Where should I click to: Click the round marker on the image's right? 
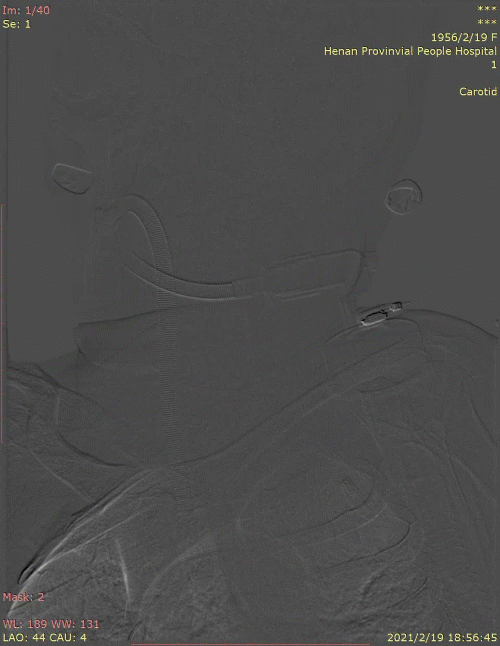(x=404, y=197)
